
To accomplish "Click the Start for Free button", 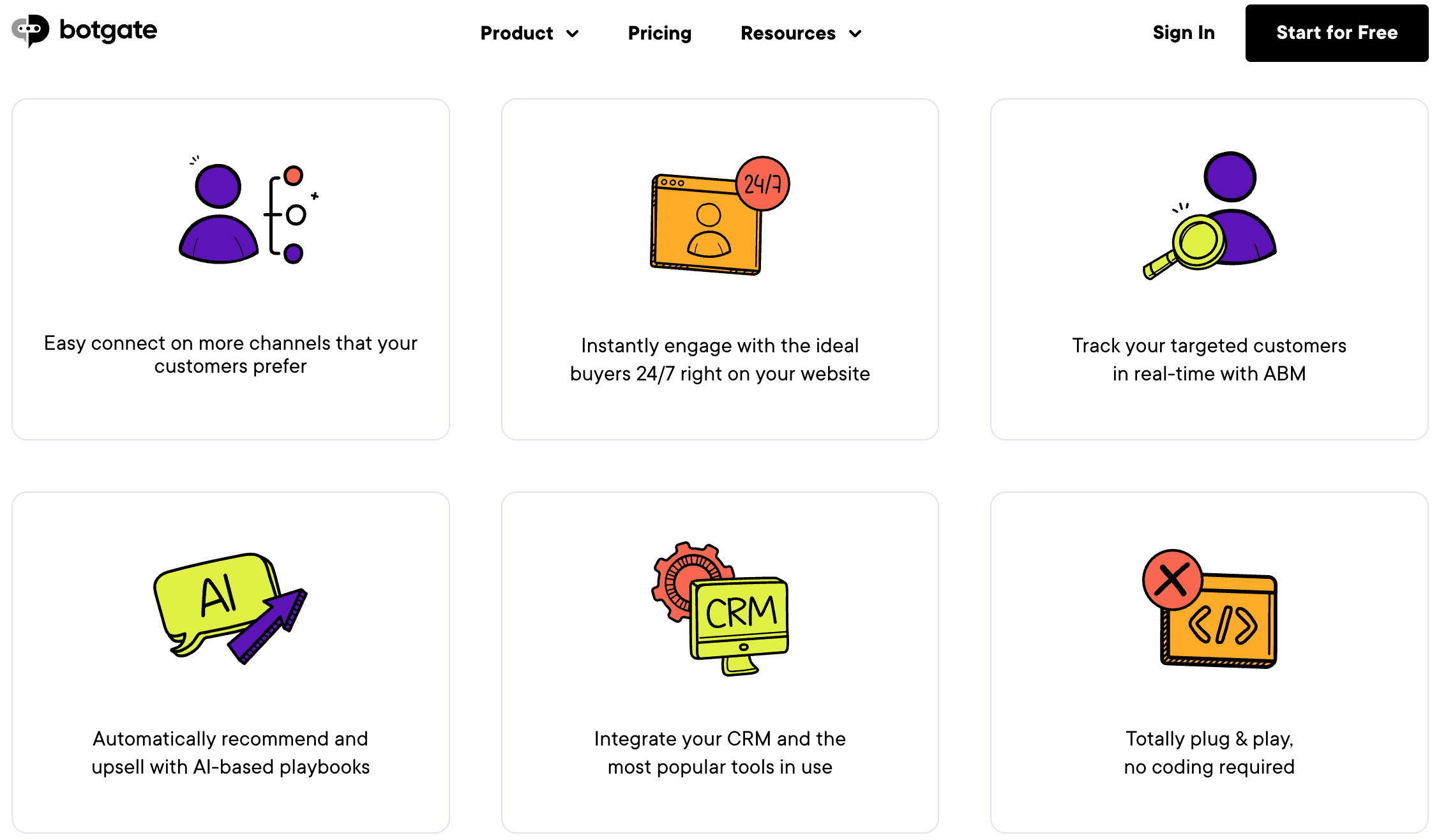I will [1336, 33].
